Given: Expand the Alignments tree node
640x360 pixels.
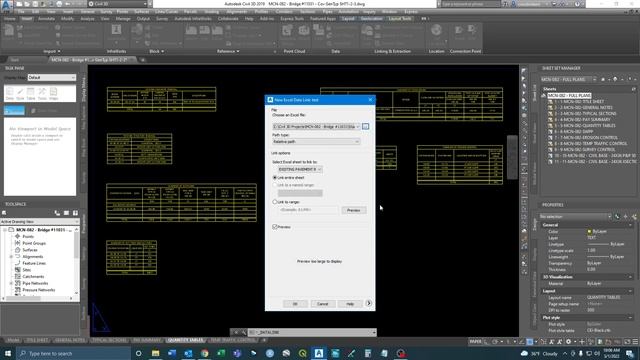Looking at the screenshot, I should click(x=11, y=257).
